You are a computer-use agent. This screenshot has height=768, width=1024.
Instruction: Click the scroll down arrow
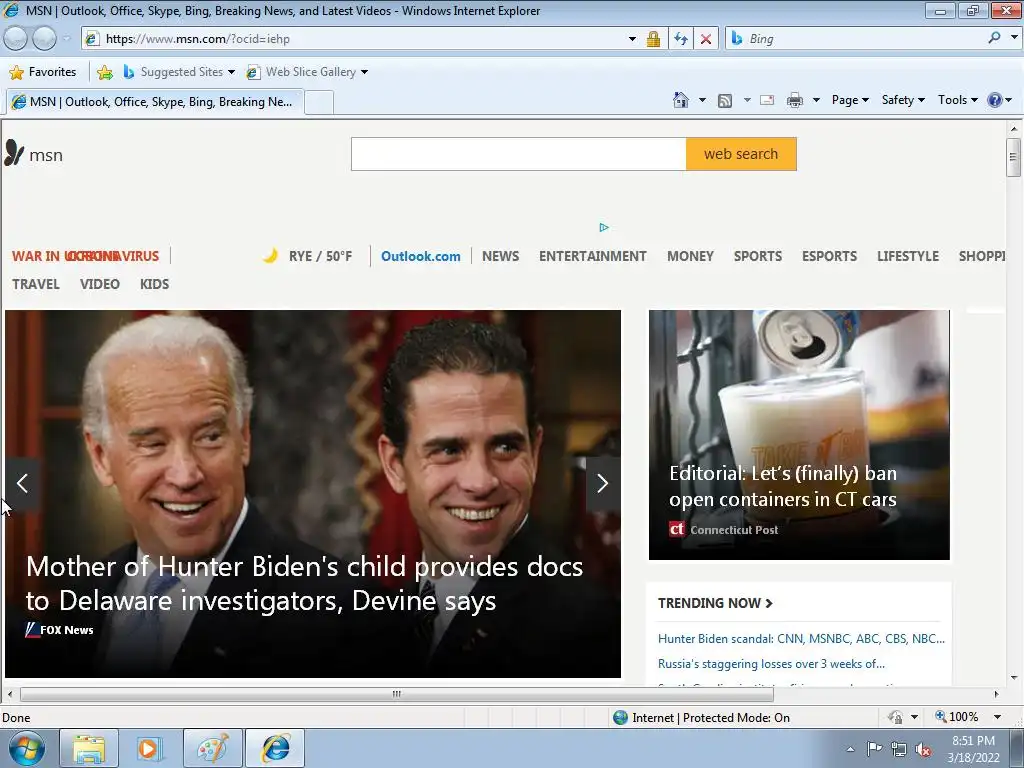[1014, 678]
